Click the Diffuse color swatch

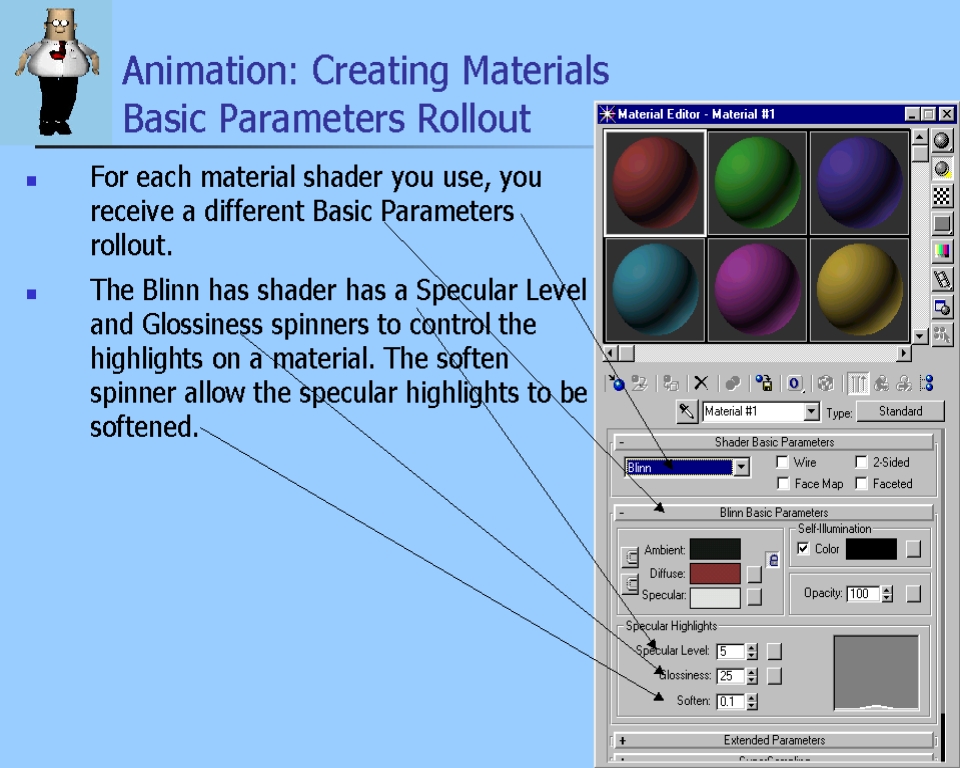click(715, 574)
